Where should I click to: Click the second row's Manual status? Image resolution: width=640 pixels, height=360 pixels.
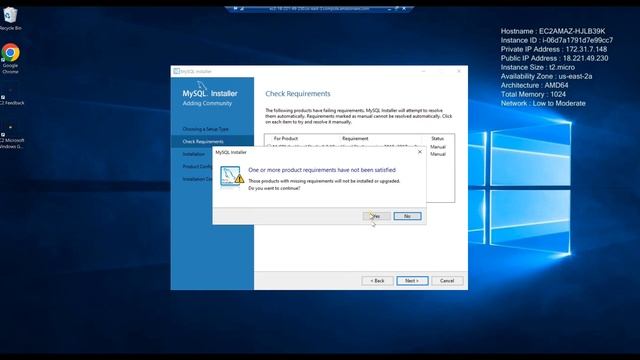[438, 154]
